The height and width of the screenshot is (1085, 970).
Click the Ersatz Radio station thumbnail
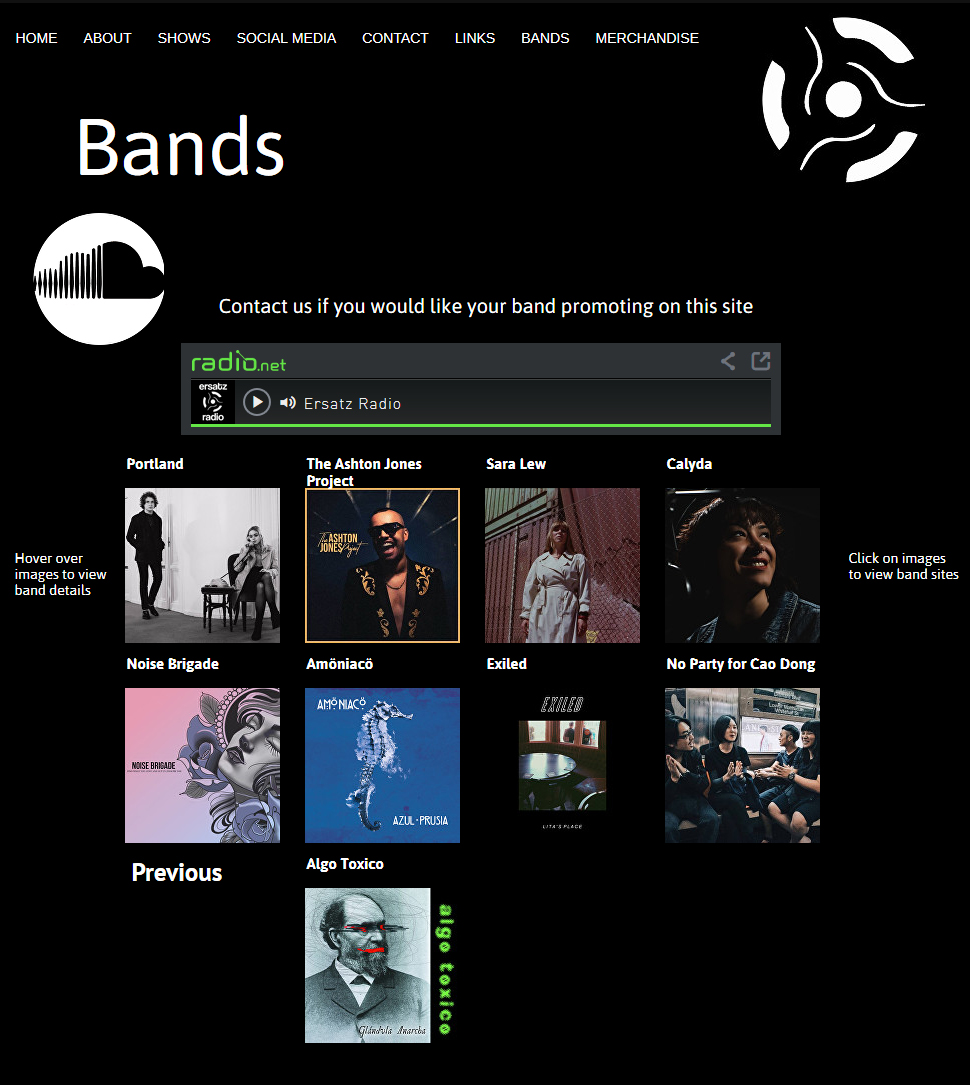pyautogui.click(x=213, y=402)
